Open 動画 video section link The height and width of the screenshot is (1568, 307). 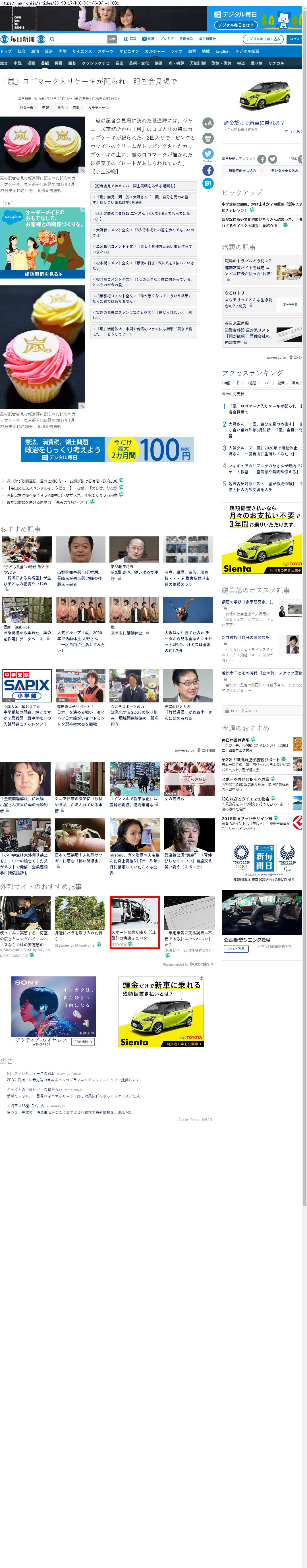(x=149, y=39)
